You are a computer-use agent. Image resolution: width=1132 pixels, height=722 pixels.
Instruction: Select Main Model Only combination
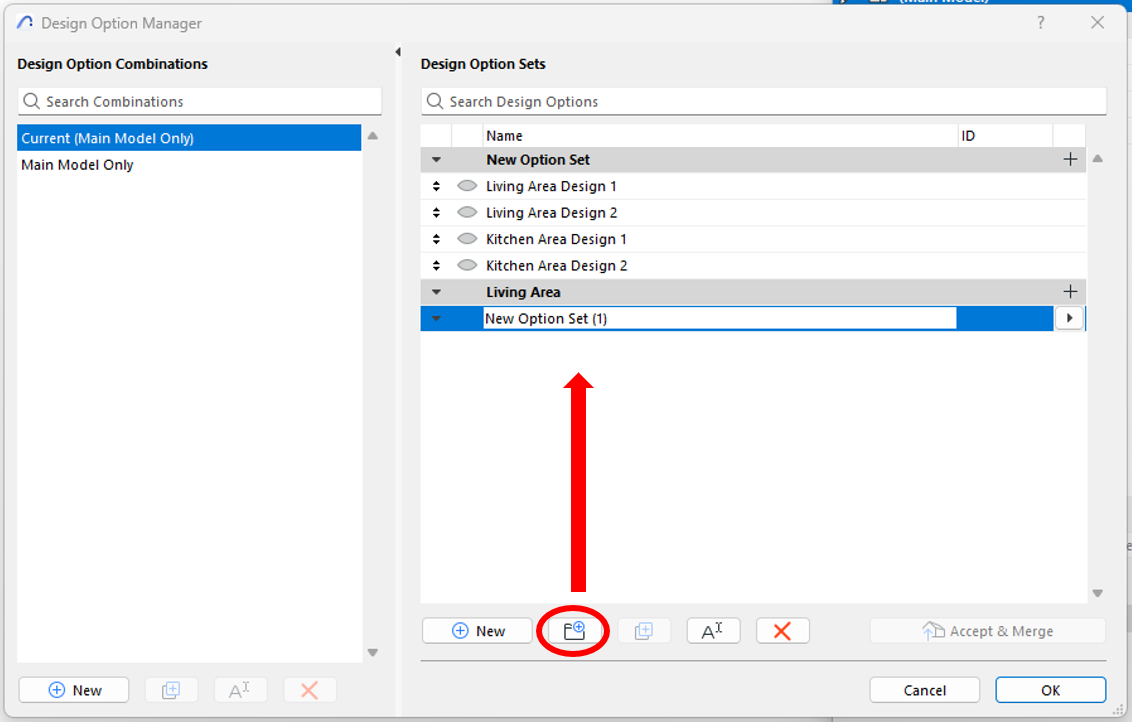[78, 165]
